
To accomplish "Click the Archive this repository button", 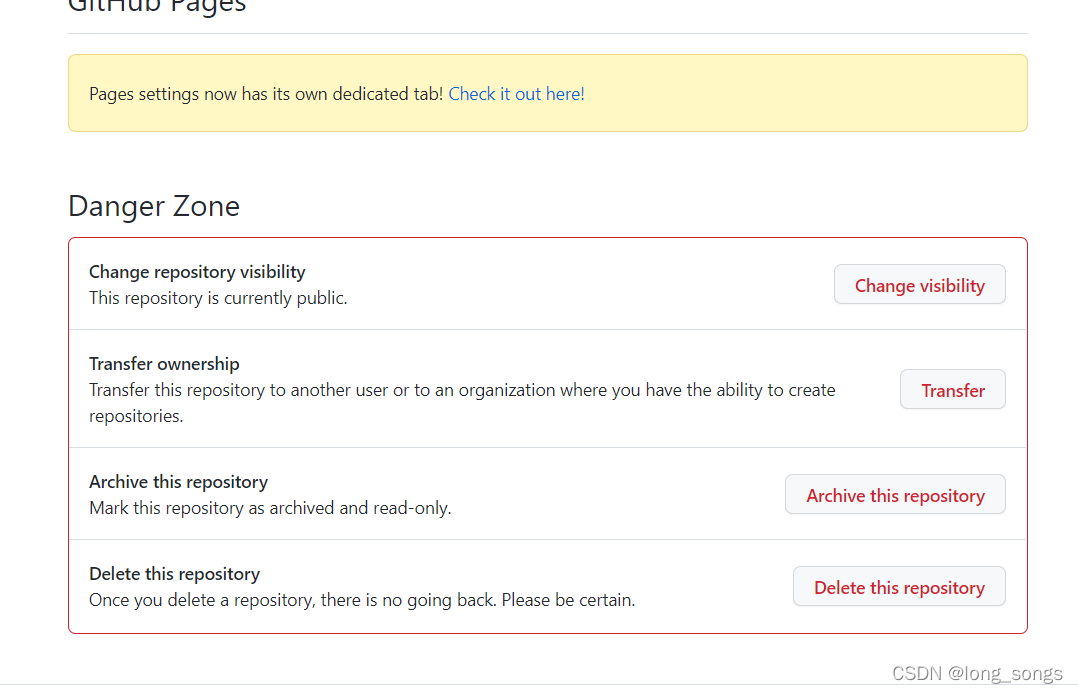I will click(x=895, y=495).
